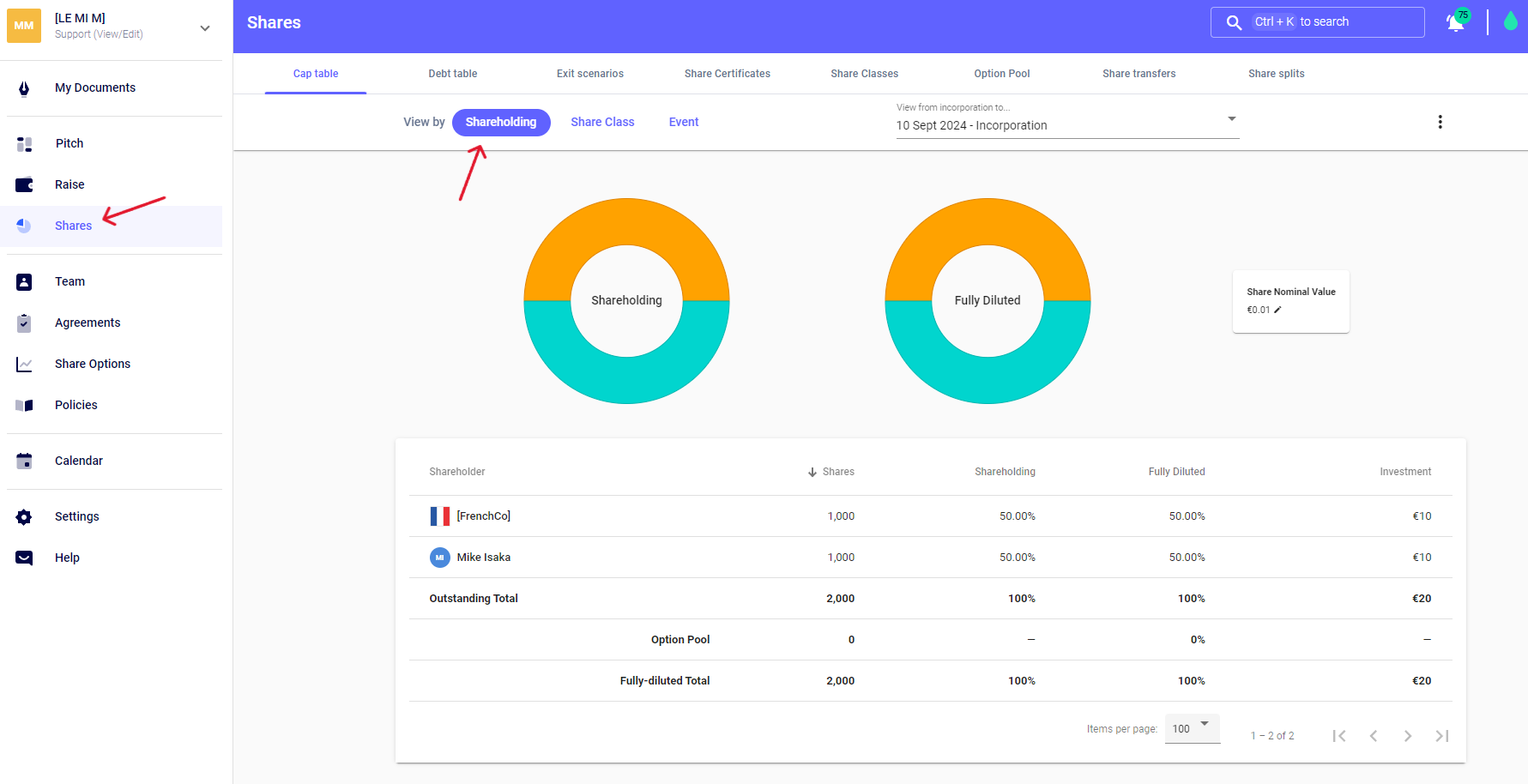Open the Option Pool tab
Image resolution: width=1528 pixels, height=784 pixels.
[1001, 74]
